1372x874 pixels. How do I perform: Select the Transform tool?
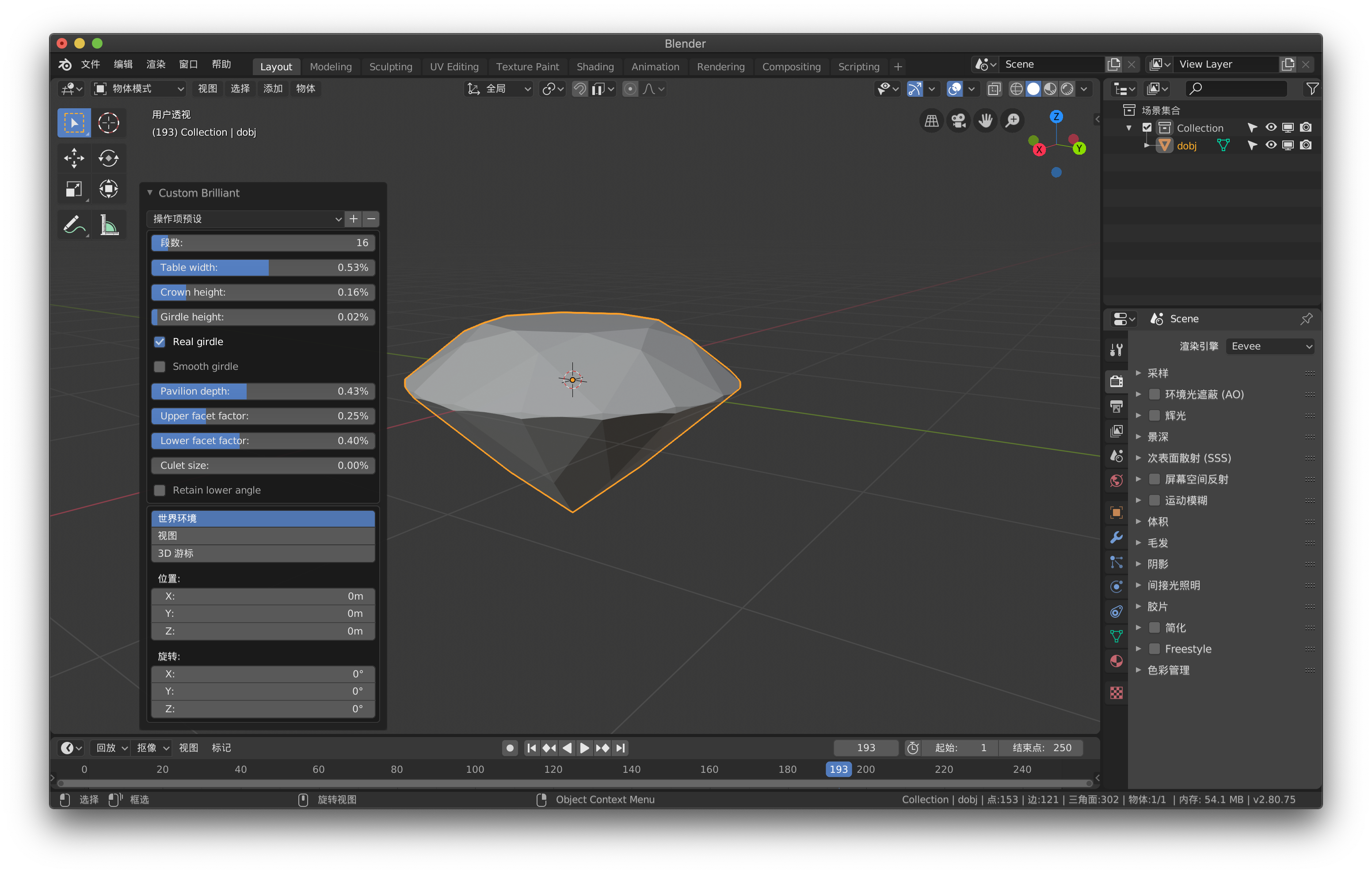[108, 189]
